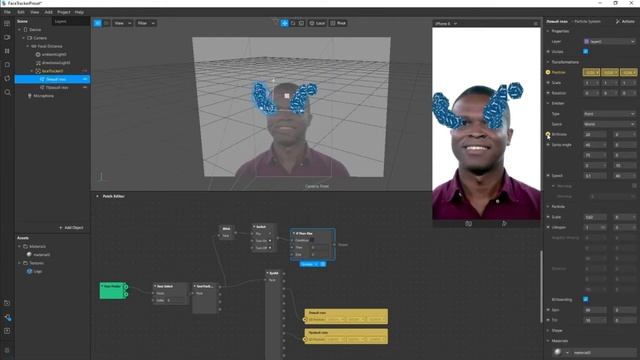Collapse the Focal Distance tree node
Image resolution: width=640 pixels, height=360 pixels.
point(28,46)
